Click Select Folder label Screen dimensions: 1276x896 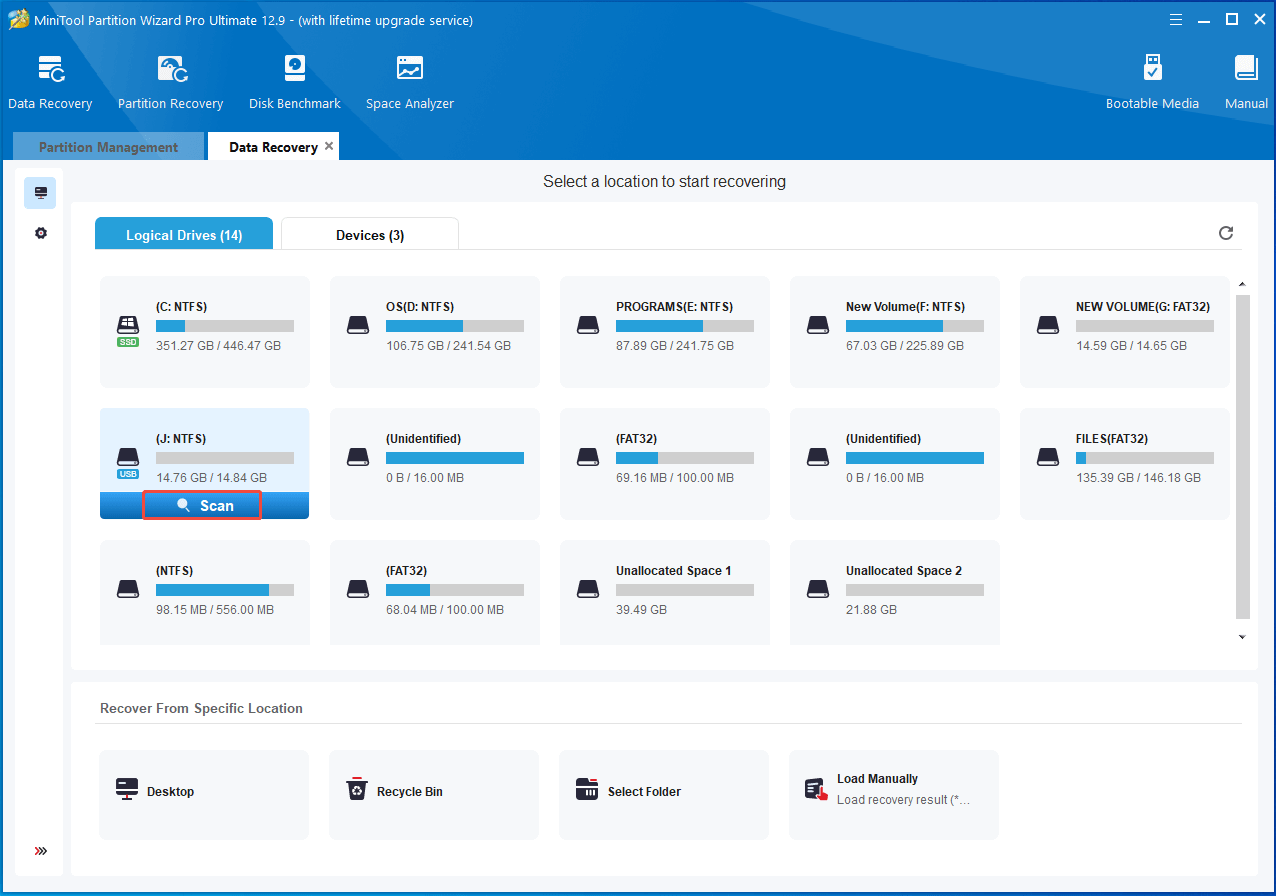click(x=645, y=792)
